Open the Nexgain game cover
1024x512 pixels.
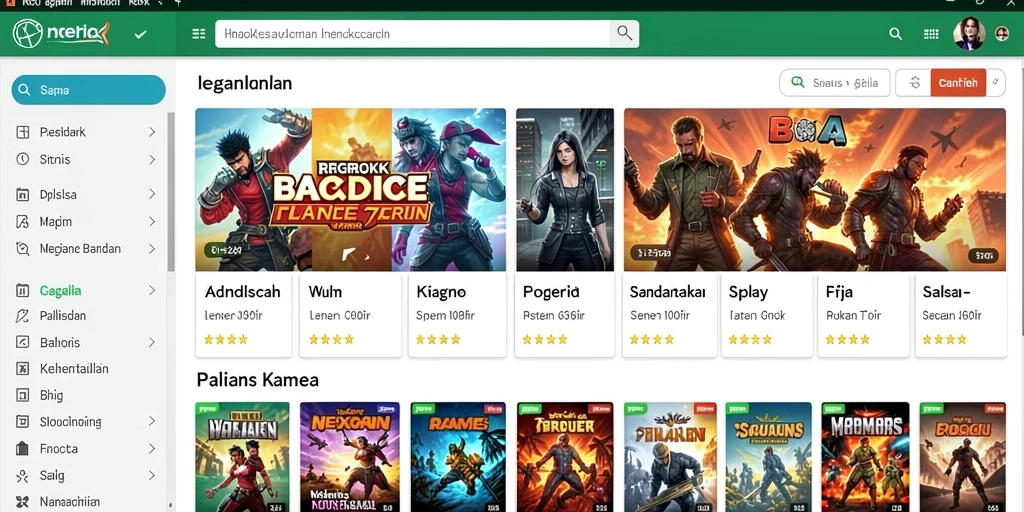point(349,456)
